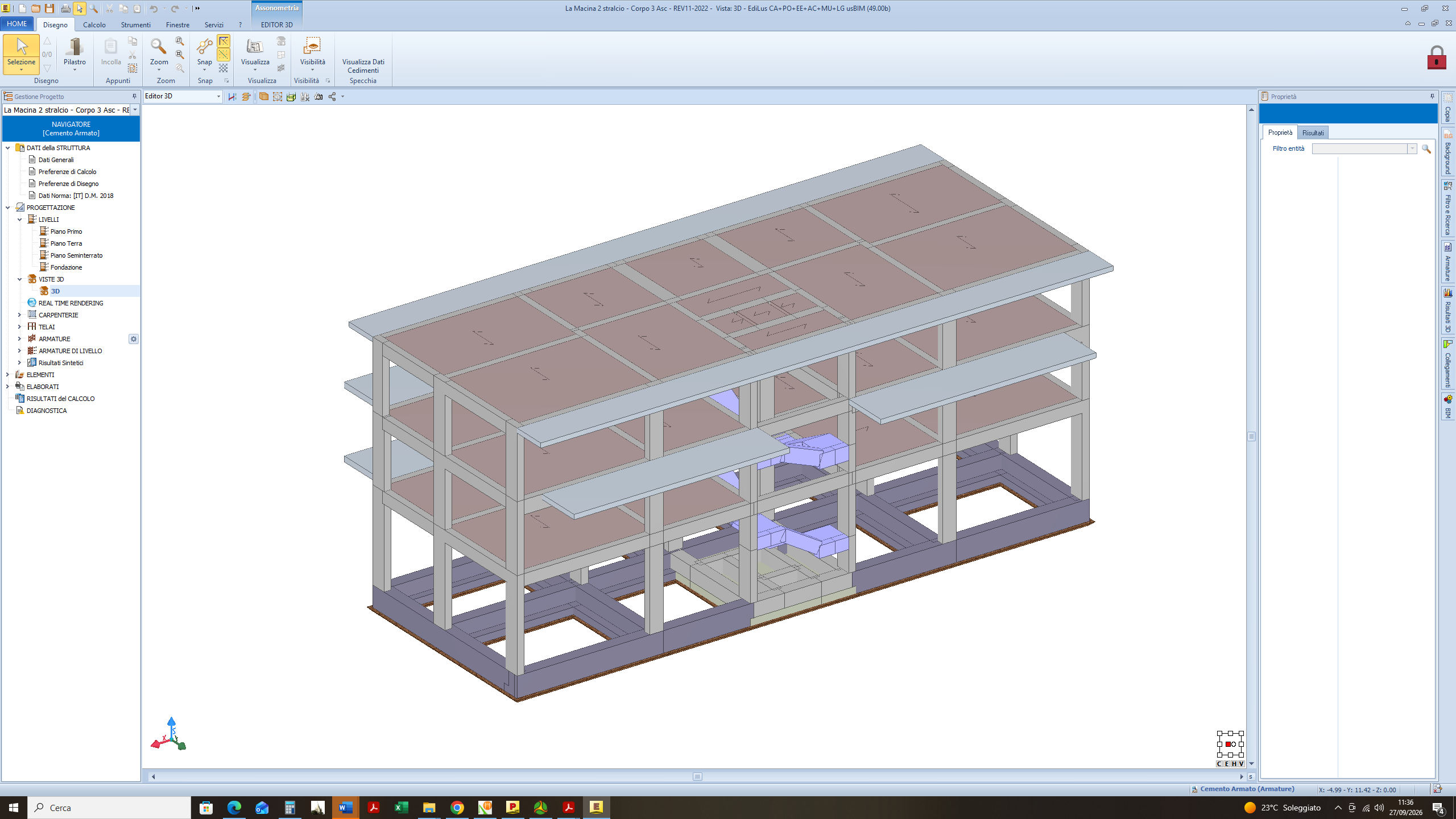Click the gear icon on the ARMATURE row
1456x819 pixels.
click(x=134, y=339)
